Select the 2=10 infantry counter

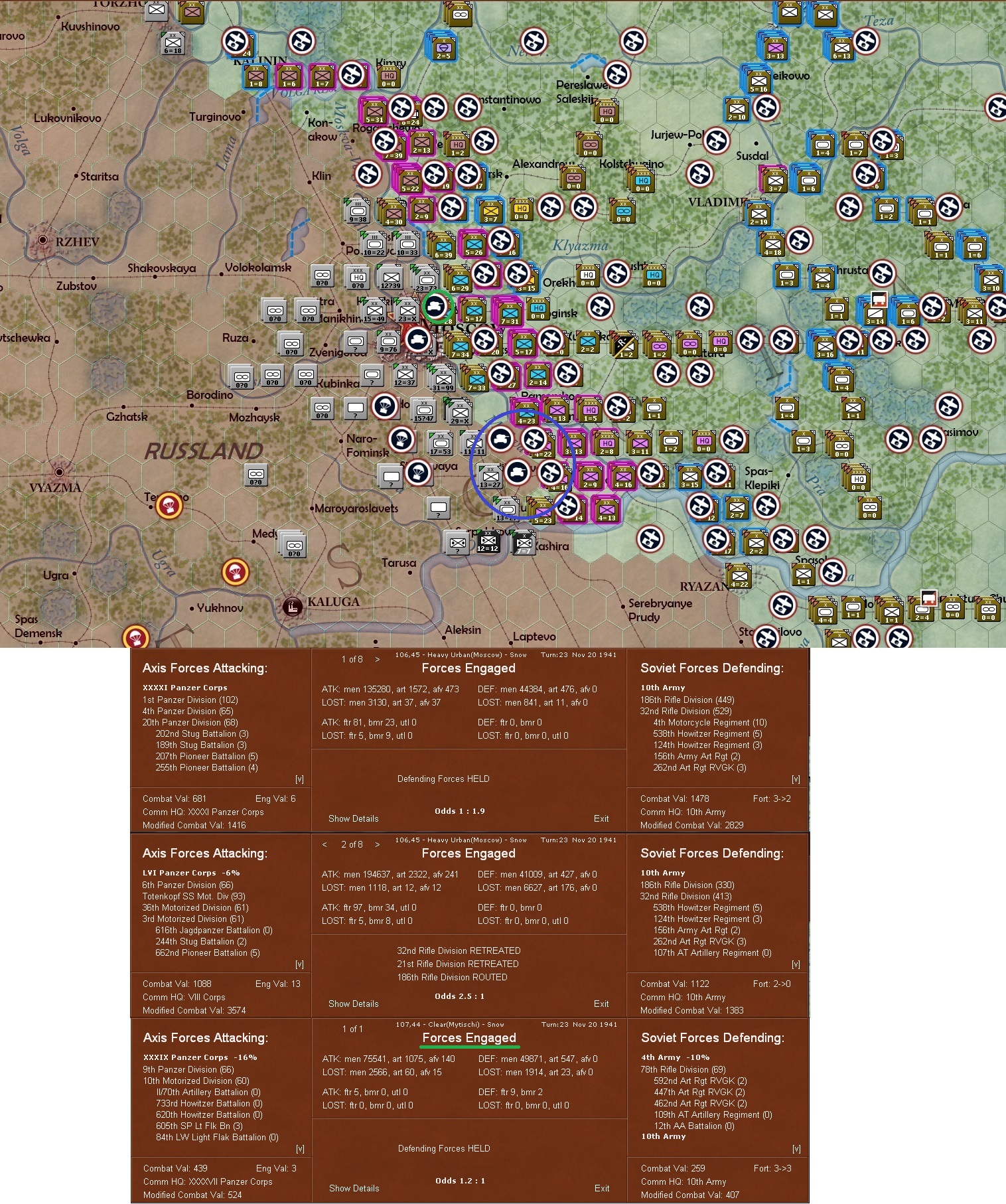[737, 109]
